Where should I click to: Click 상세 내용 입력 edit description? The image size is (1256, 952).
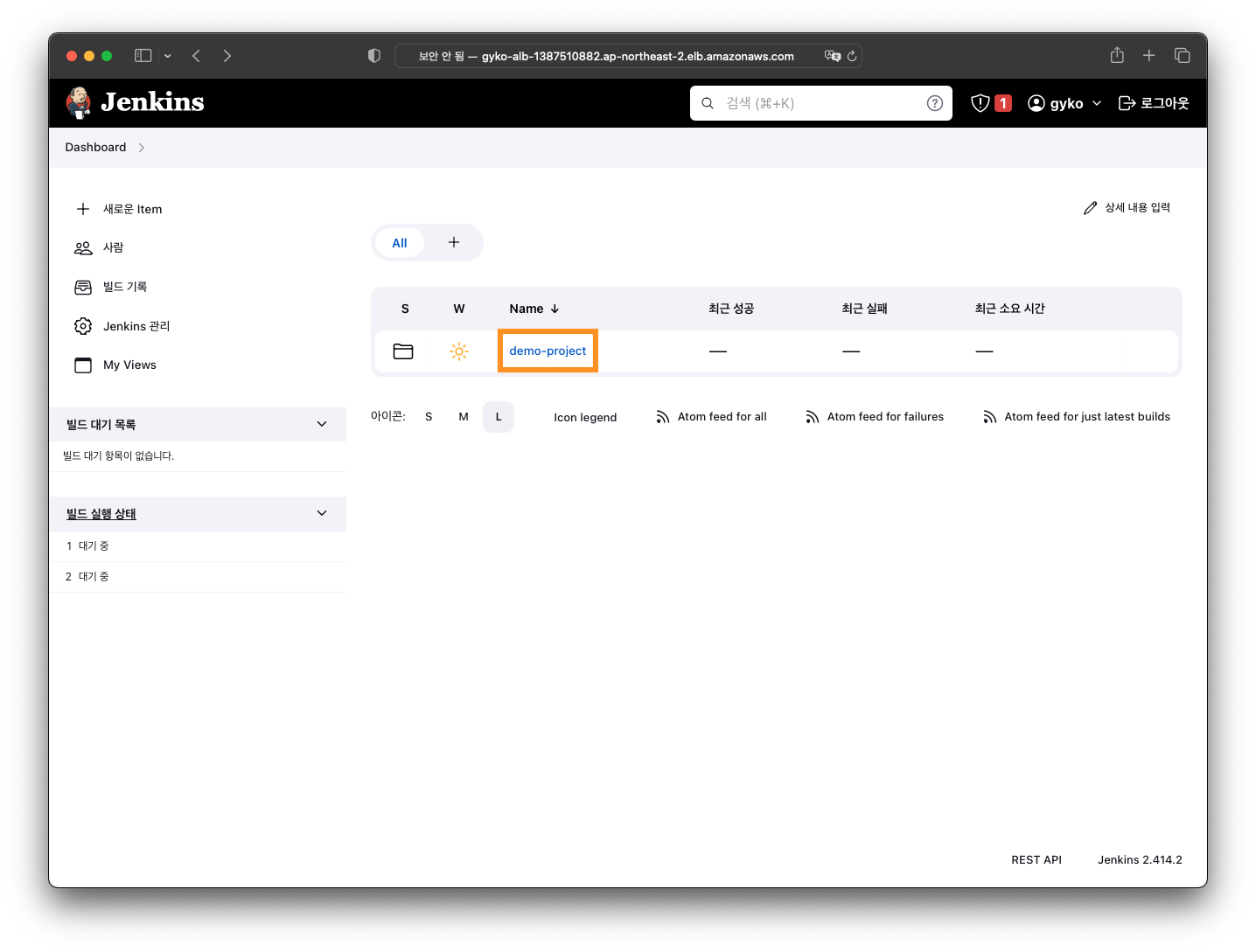pos(1137,208)
